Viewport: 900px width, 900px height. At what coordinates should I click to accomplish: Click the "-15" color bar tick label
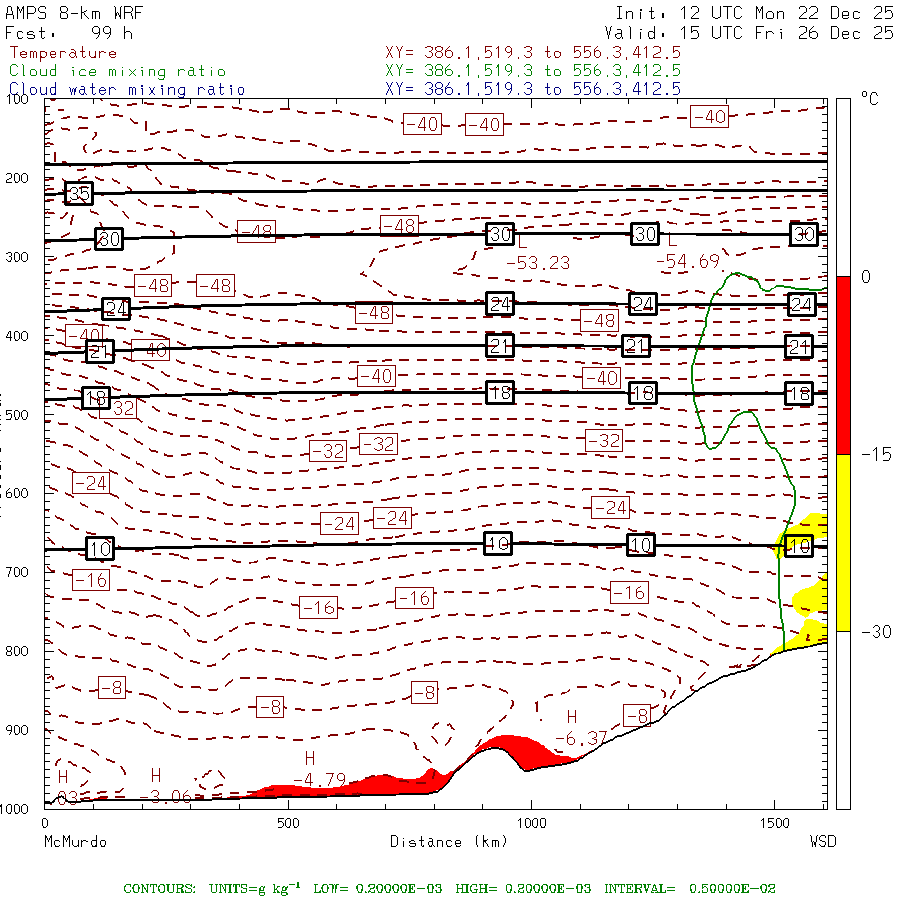[876, 455]
